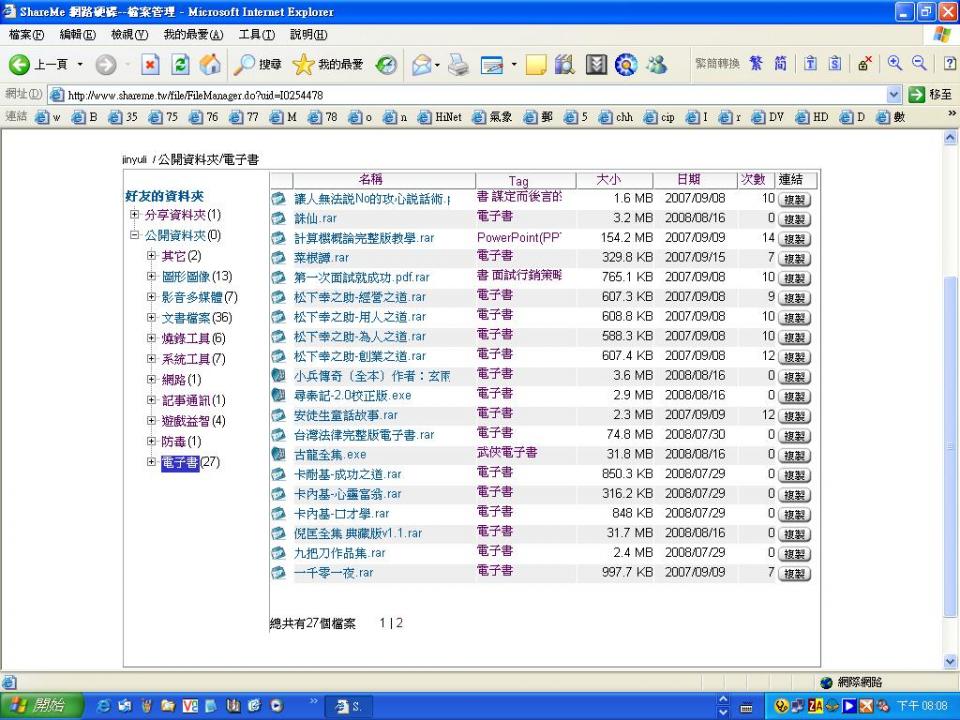
Task: Click the ZA ZoneAlarm tray icon
Action: coord(815,706)
